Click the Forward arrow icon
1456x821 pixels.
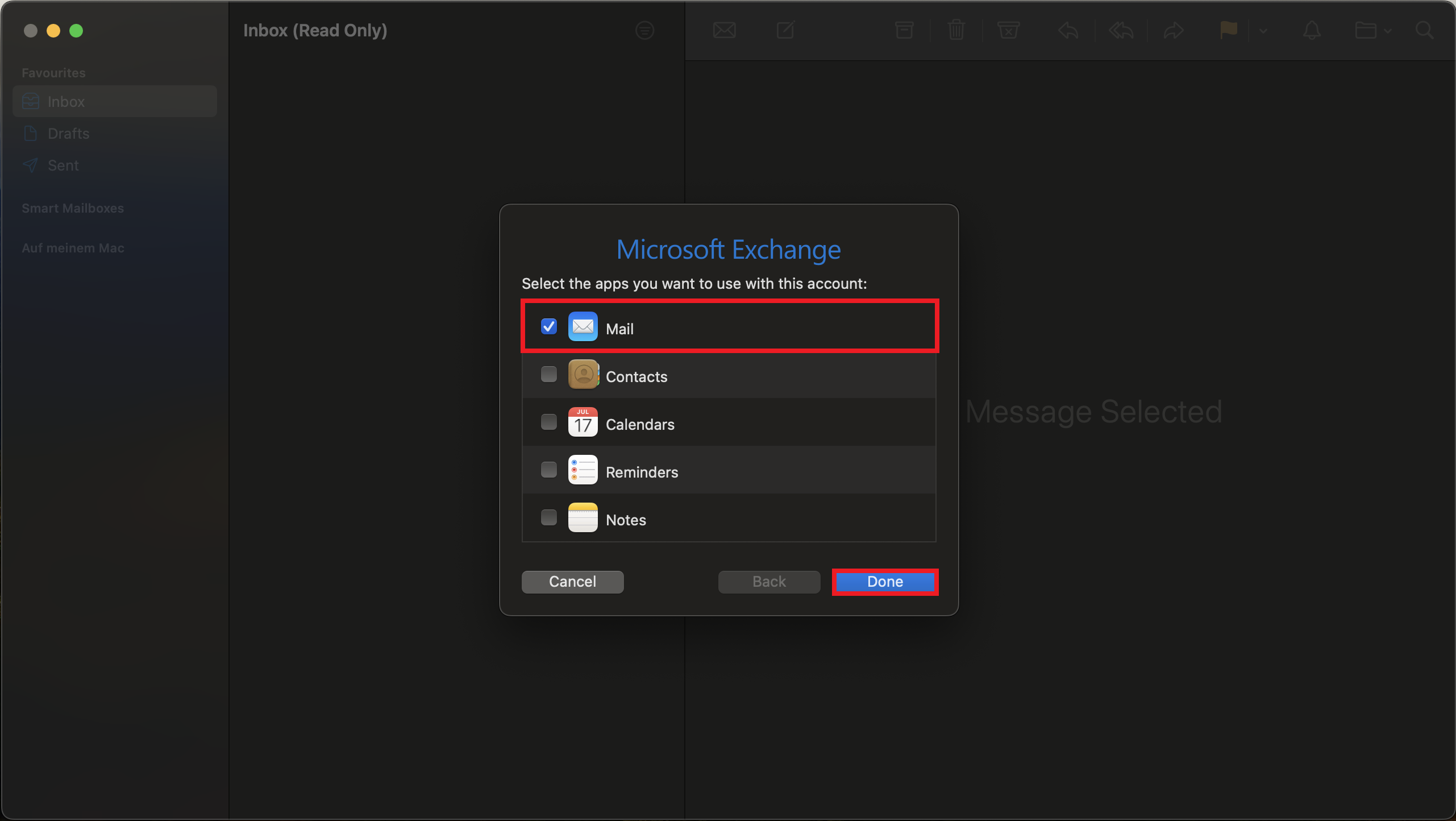(1173, 30)
